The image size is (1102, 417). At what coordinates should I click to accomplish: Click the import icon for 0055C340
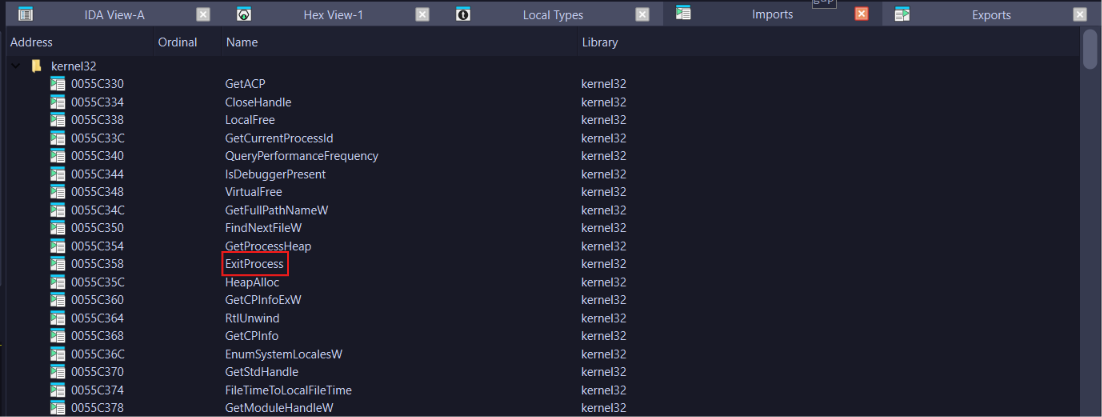click(x=58, y=155)
